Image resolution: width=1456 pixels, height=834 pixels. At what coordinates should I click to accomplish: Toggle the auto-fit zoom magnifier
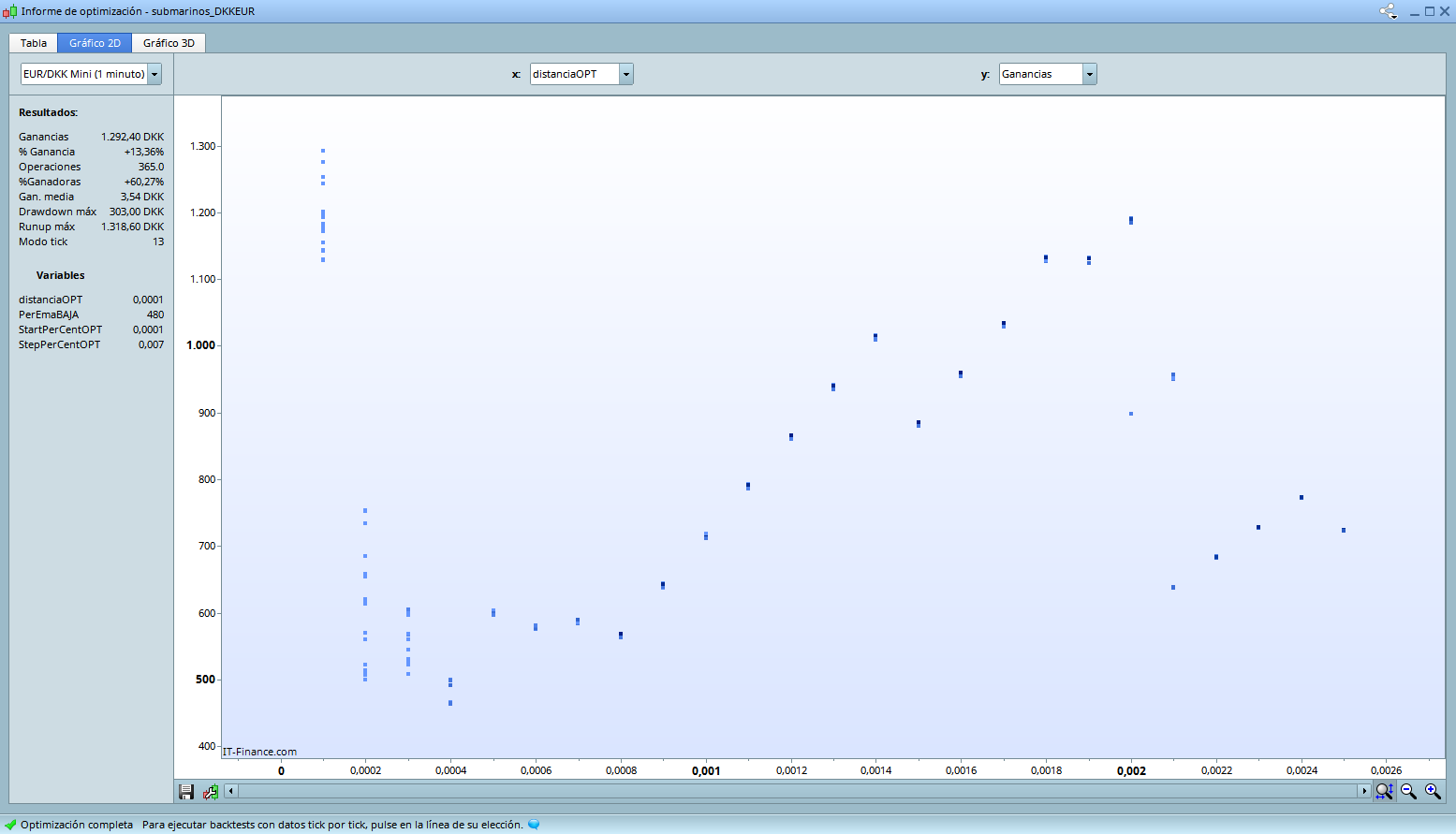1384,792
